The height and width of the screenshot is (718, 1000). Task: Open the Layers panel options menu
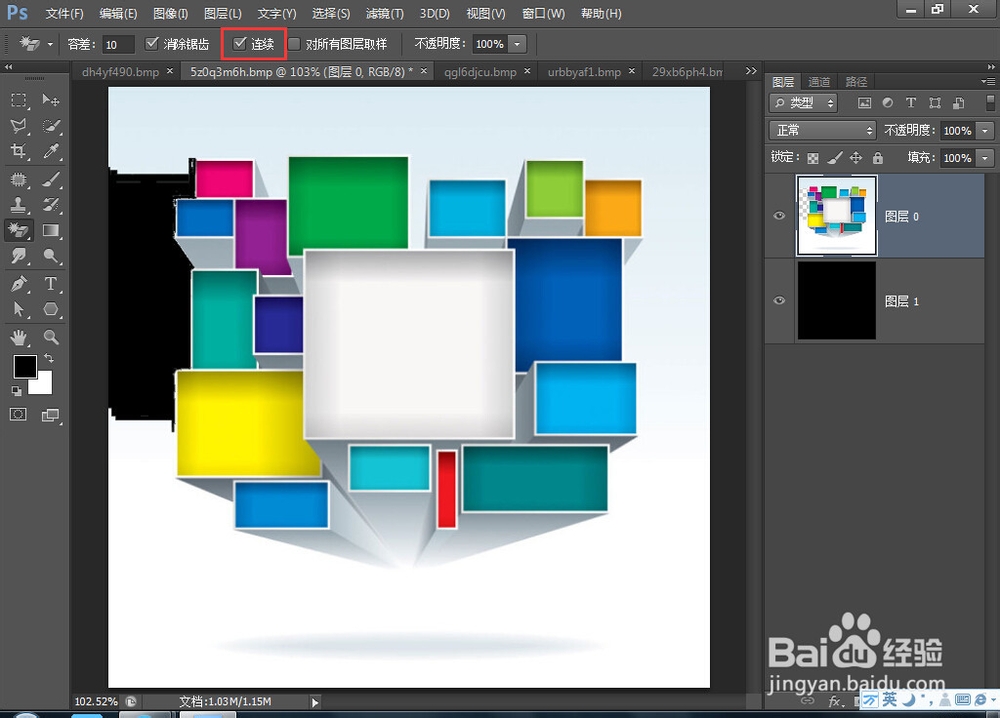pyautogui.click(x=988, y=81)
